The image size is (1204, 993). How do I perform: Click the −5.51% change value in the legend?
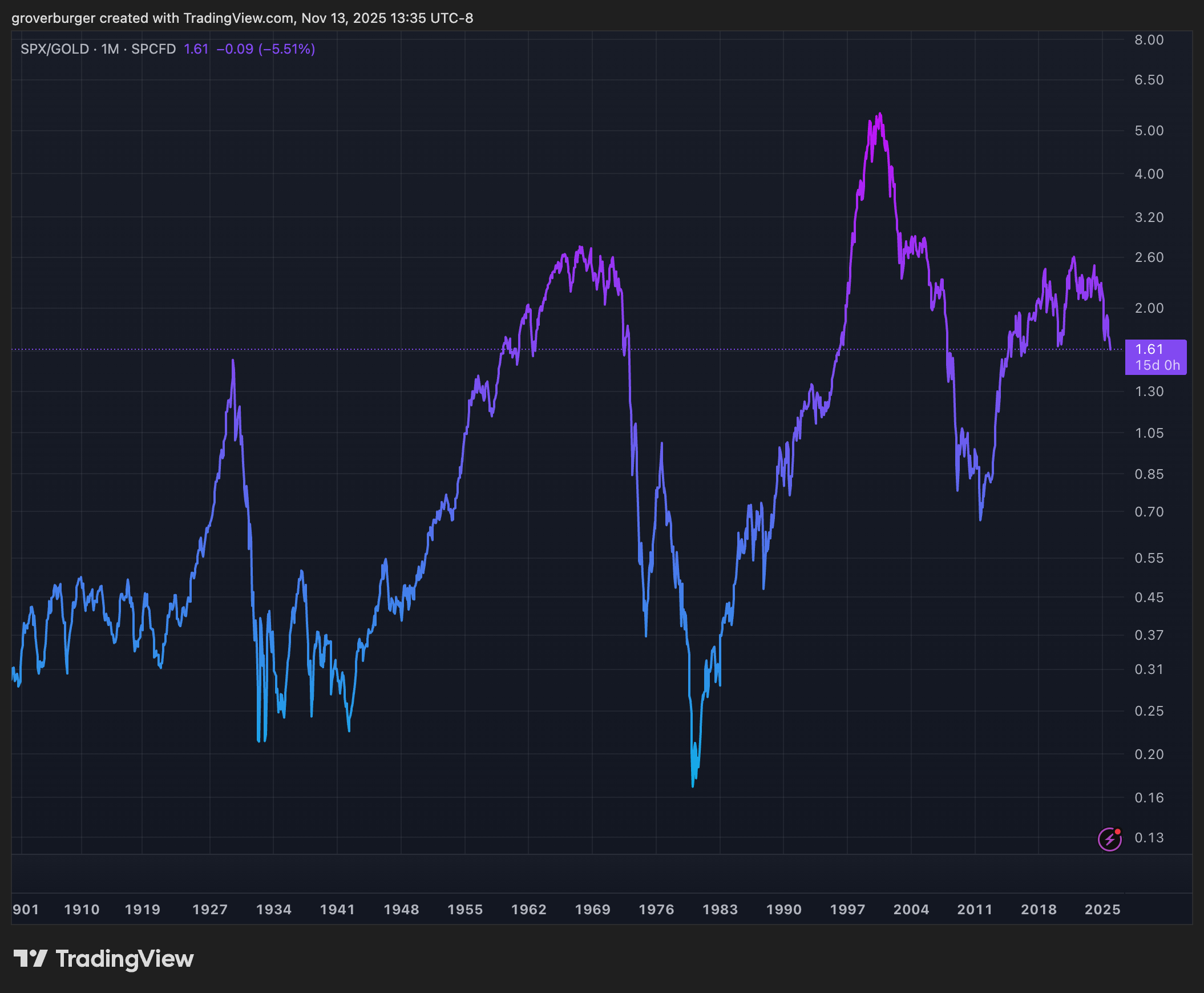tap(286, 49)
